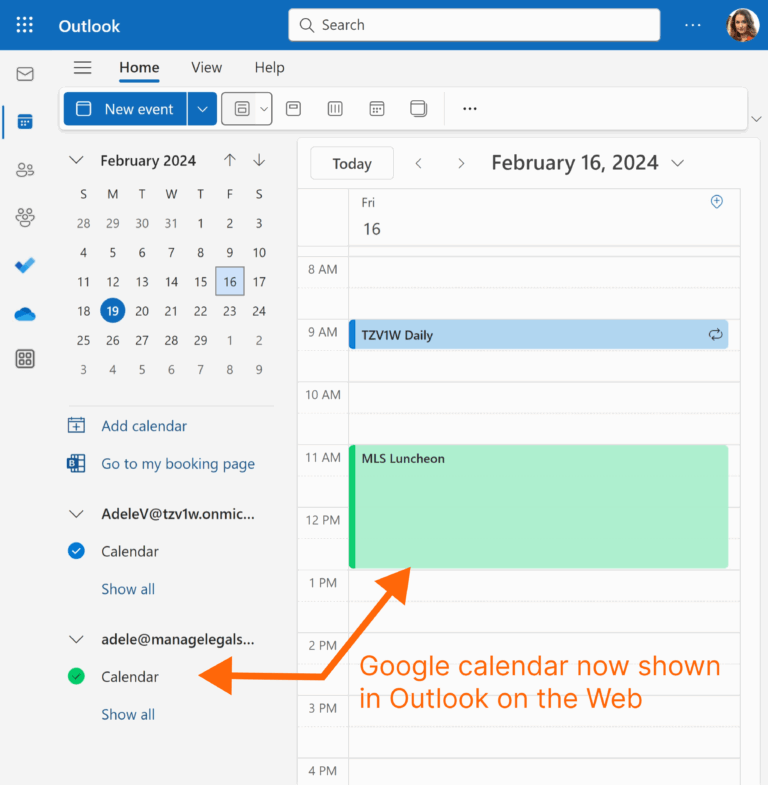768x785 pixels.
Task: Open header more options ellipsis
Action: click(692, 25)
